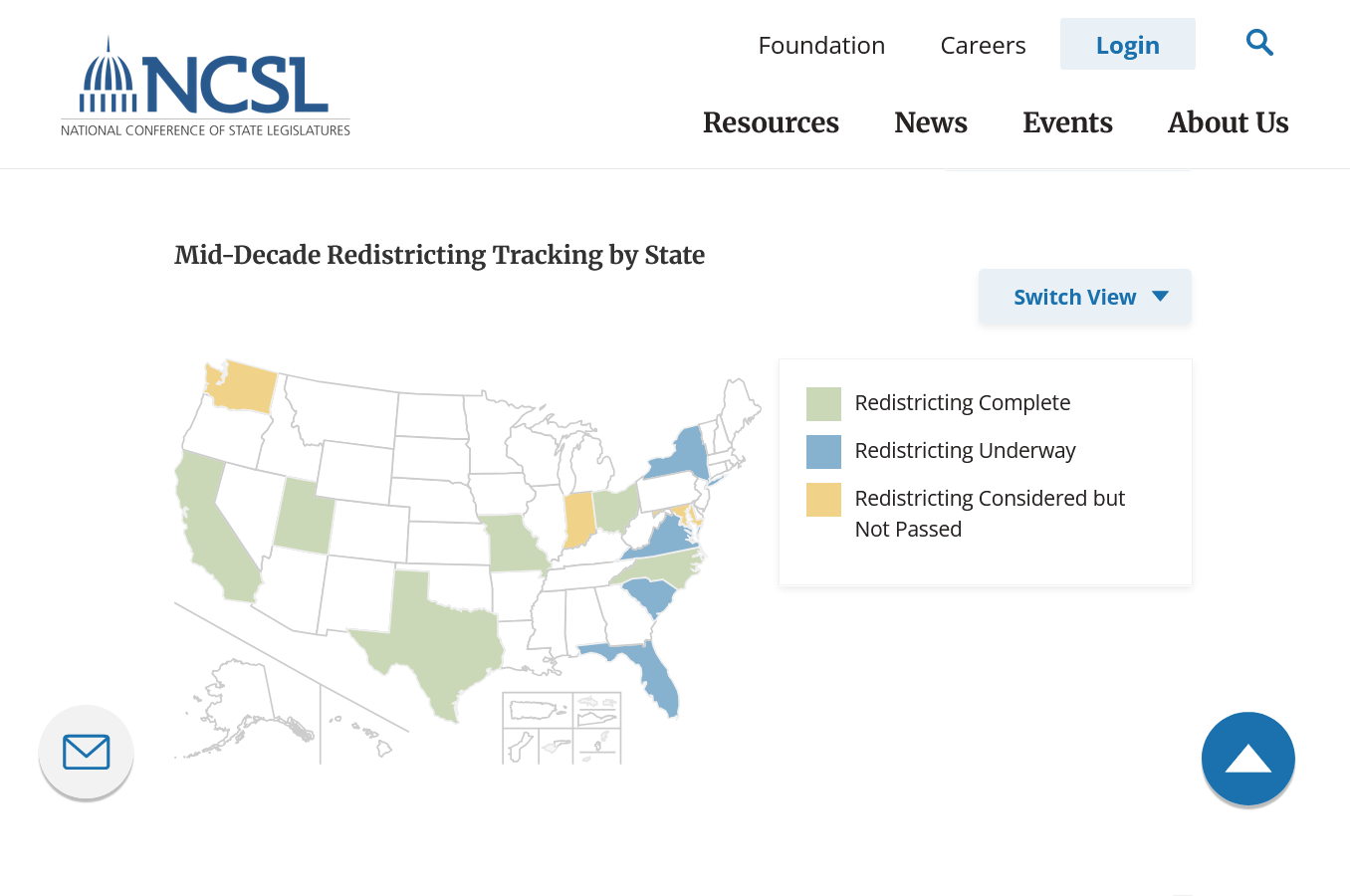The image size is (1350, 896).
Task: Open the Switch View dropdown
Action: [x=1084, y=297]
